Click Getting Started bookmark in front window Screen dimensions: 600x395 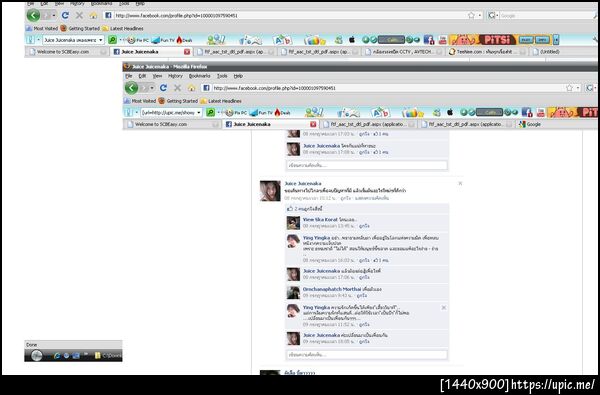[178, 101]
